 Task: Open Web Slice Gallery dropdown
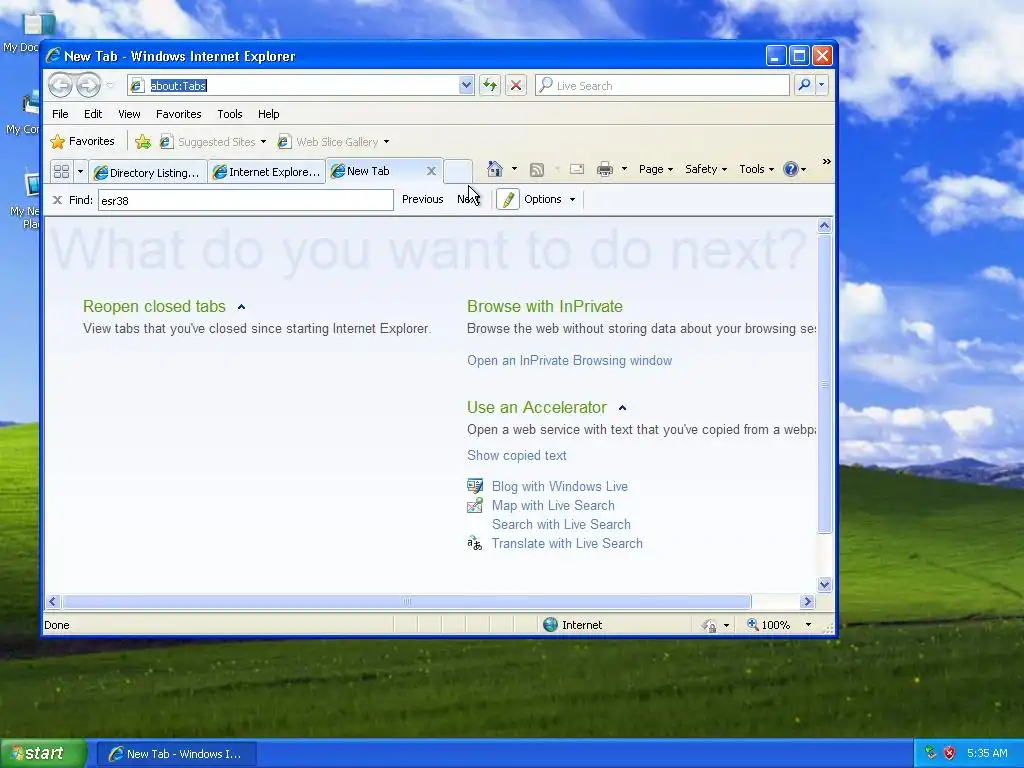pyautogui.click(x=333, y=142)
